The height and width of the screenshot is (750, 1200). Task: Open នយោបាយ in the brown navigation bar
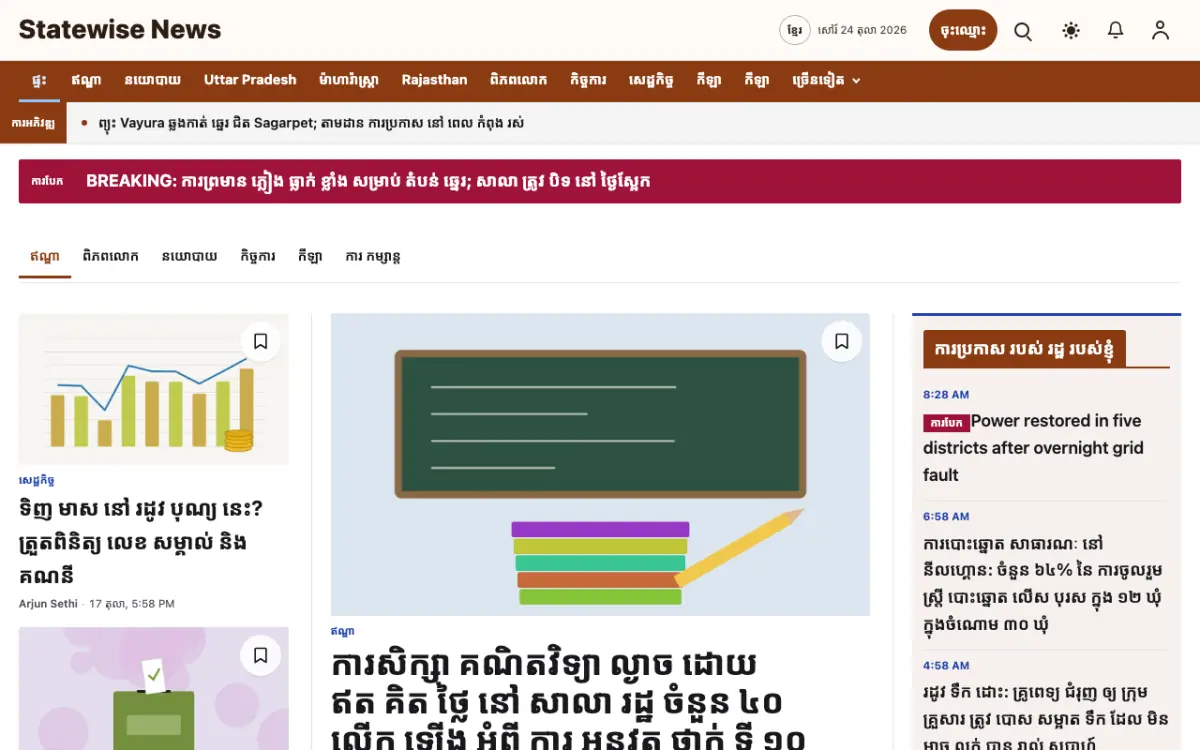[x=153, y=80]
